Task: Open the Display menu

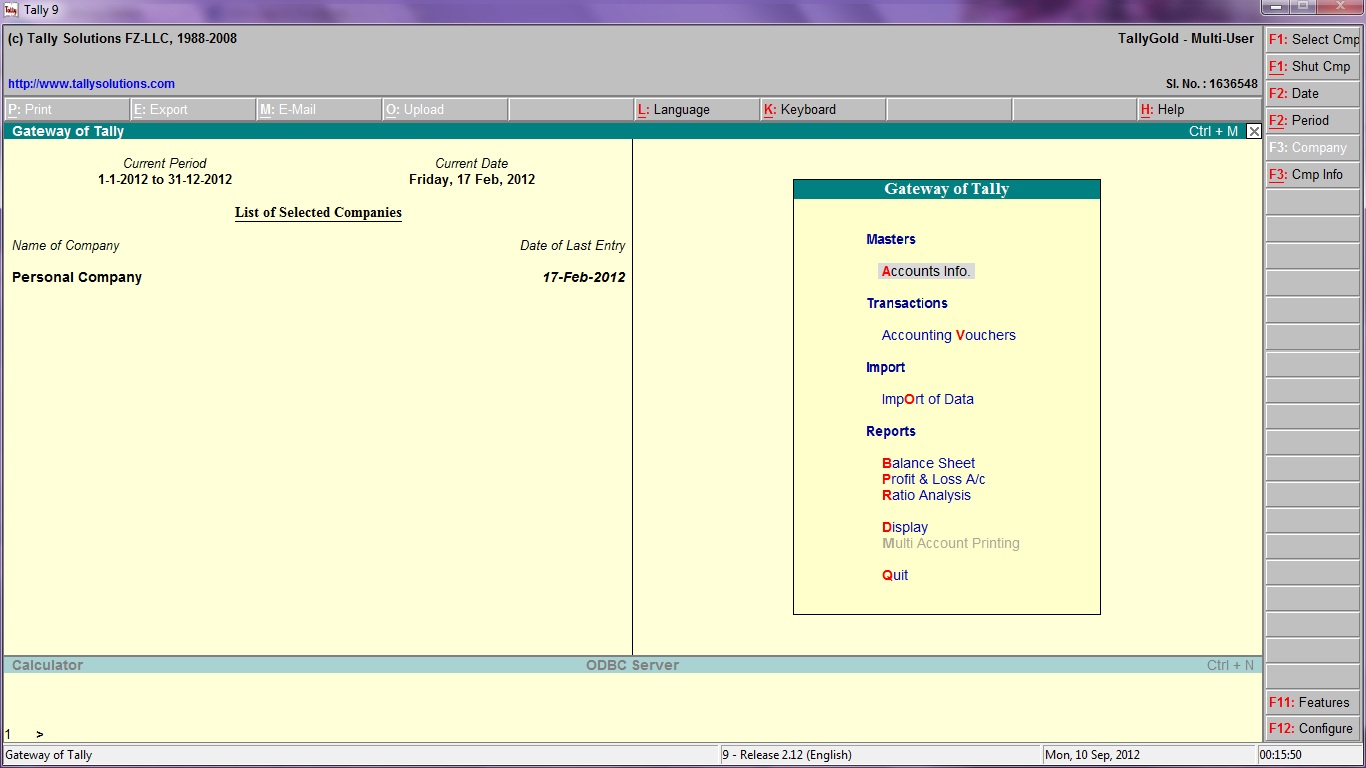Action: (x=904, y=527)
